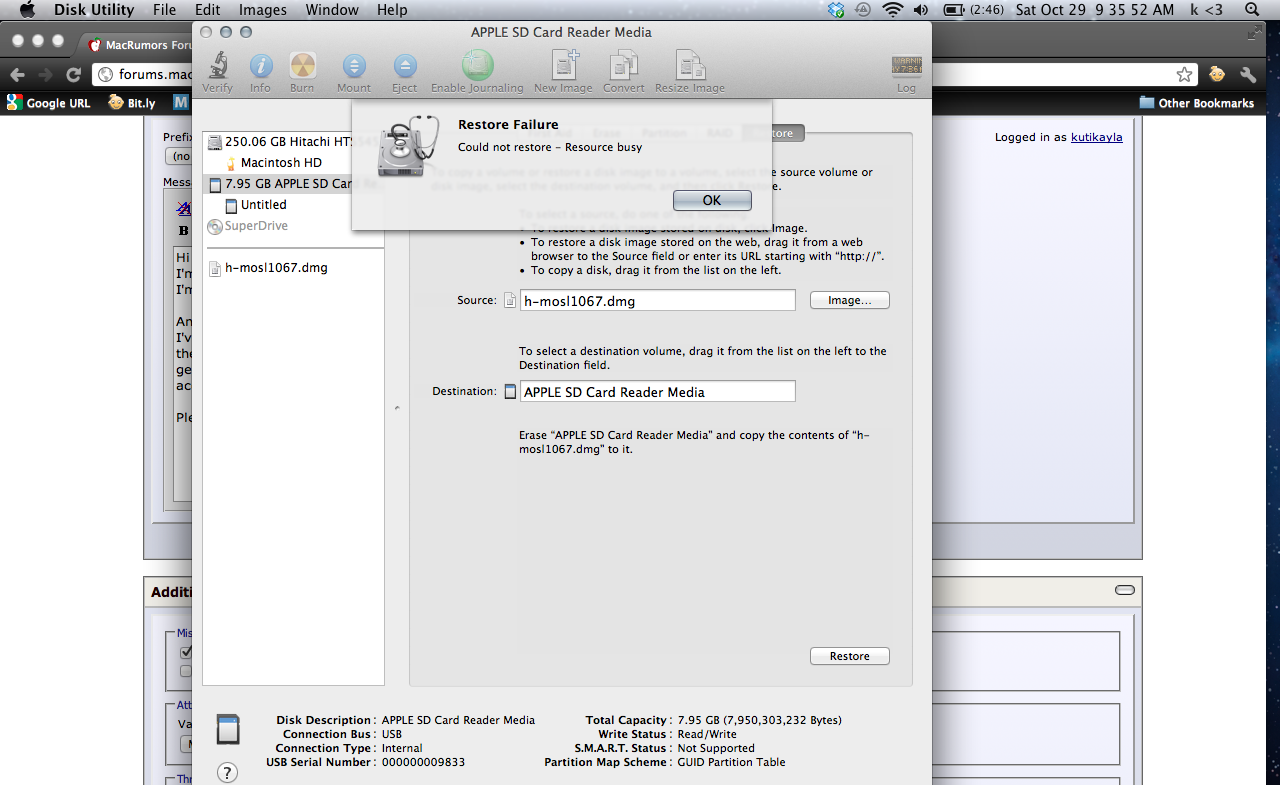1280x785 pixels.
Task: Open the Other Bookmarks folder
Action: coord(1197,103)
